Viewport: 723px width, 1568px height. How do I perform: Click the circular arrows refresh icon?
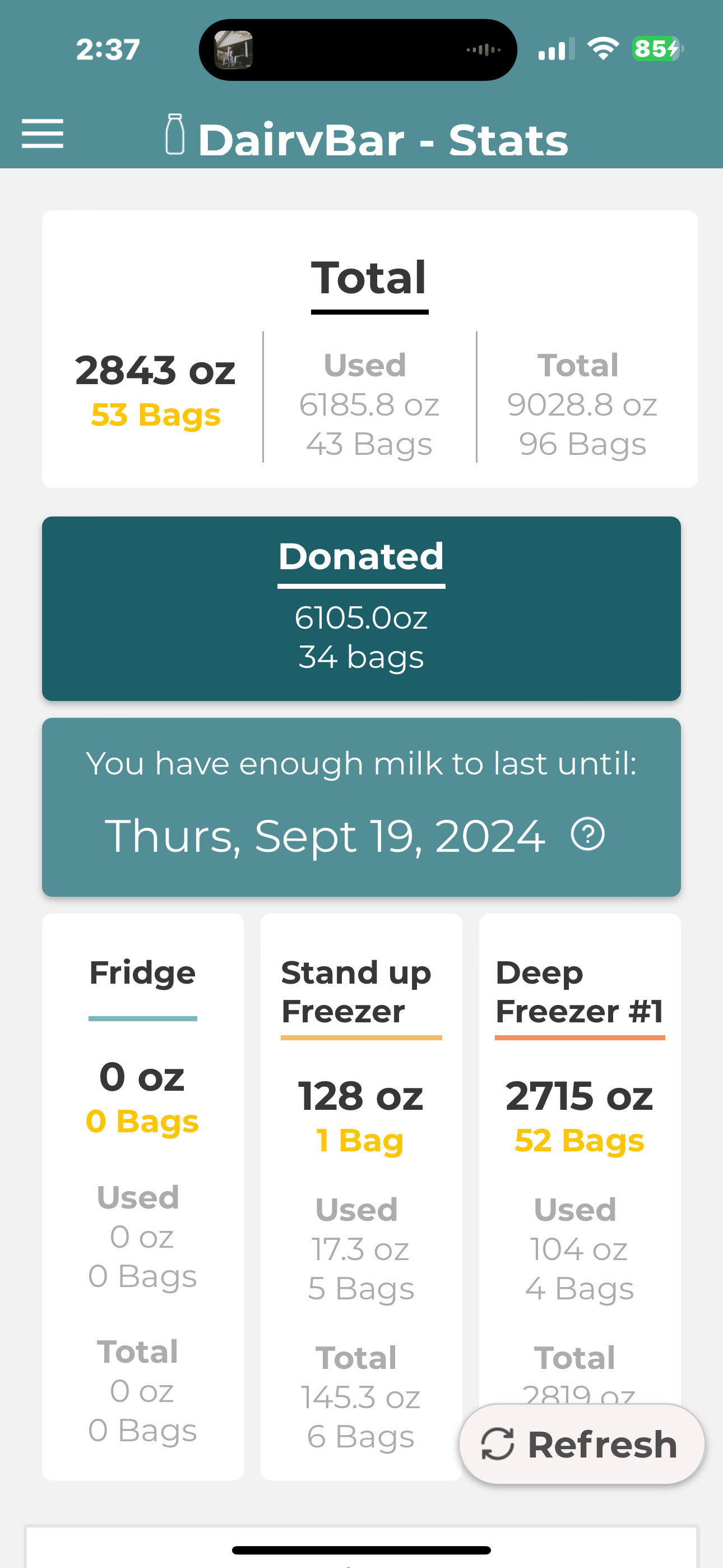tap(498, 1444)
